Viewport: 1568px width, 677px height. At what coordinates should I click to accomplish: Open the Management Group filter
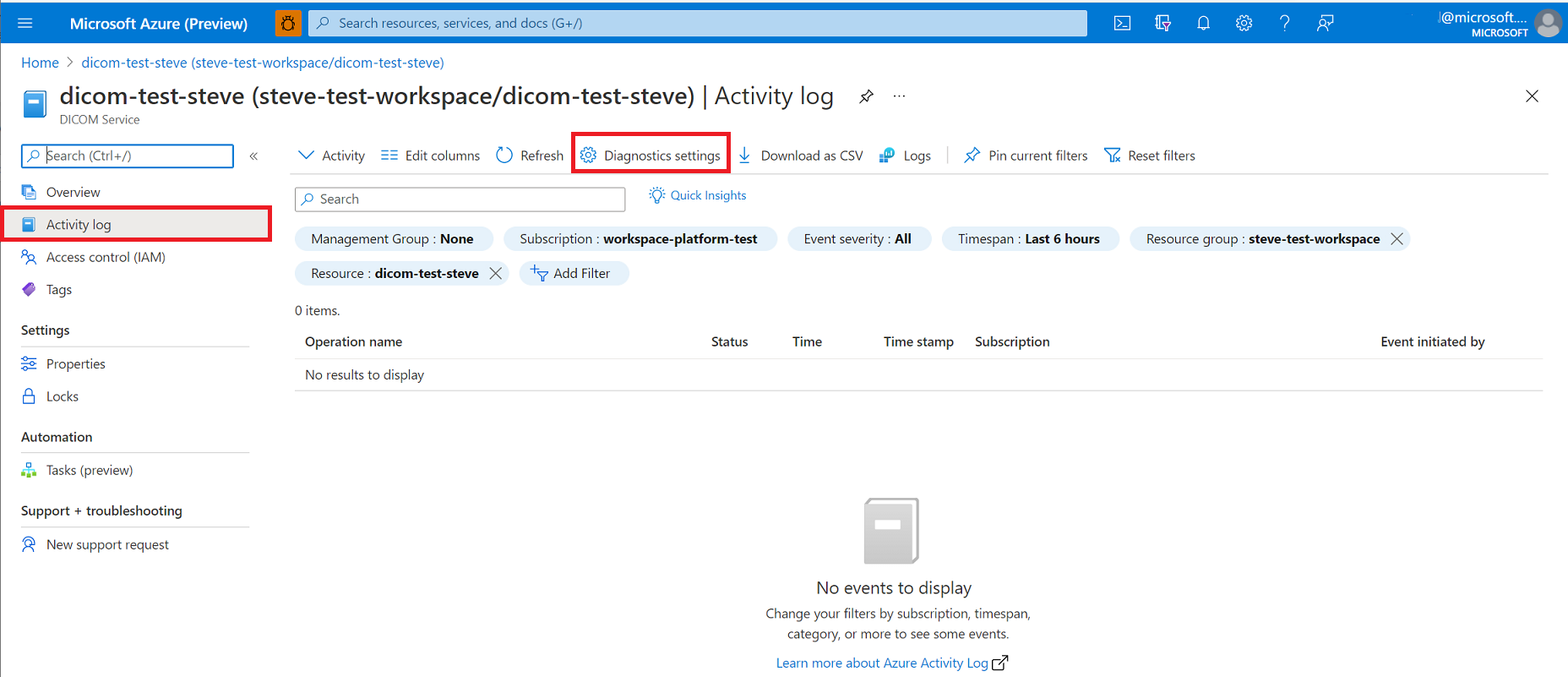(x=393, y=239)
